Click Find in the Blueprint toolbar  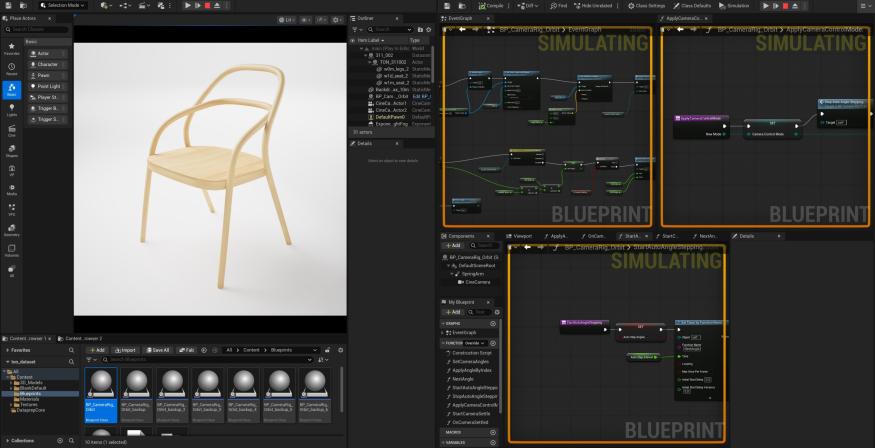559,6
